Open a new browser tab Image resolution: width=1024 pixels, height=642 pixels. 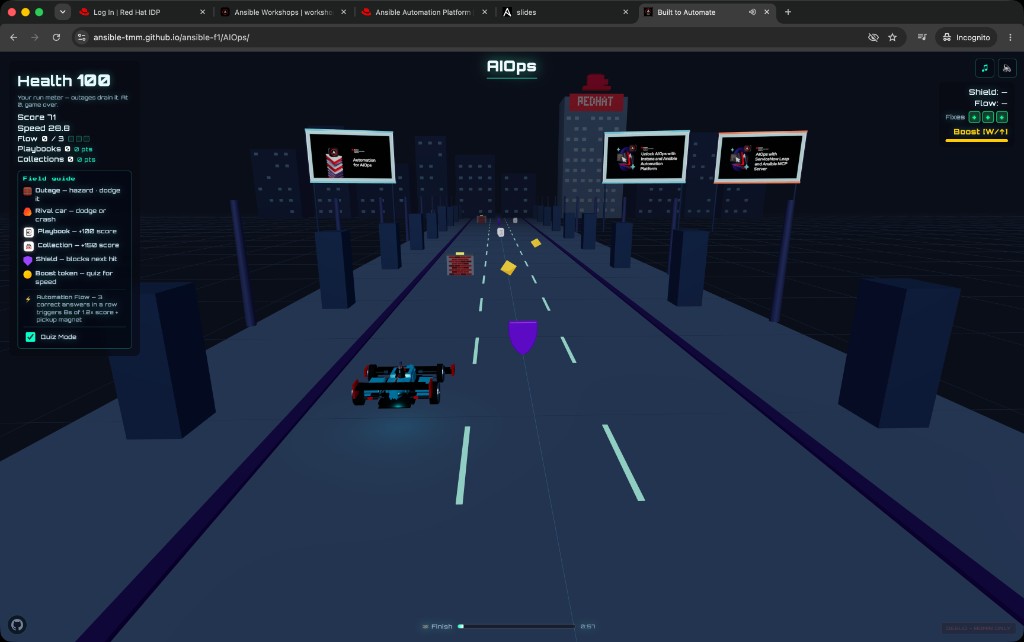pyautogui.click(x=788, y=12)
